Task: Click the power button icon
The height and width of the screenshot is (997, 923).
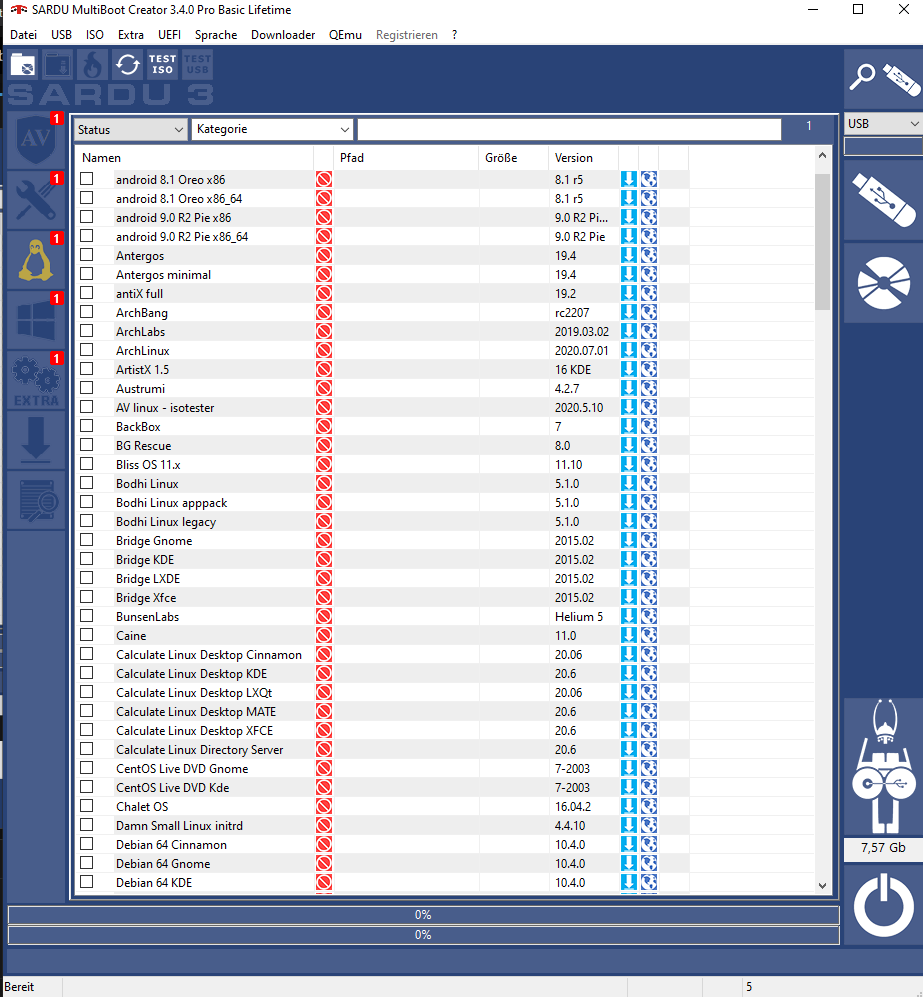Action: click(x=884, y=905)
